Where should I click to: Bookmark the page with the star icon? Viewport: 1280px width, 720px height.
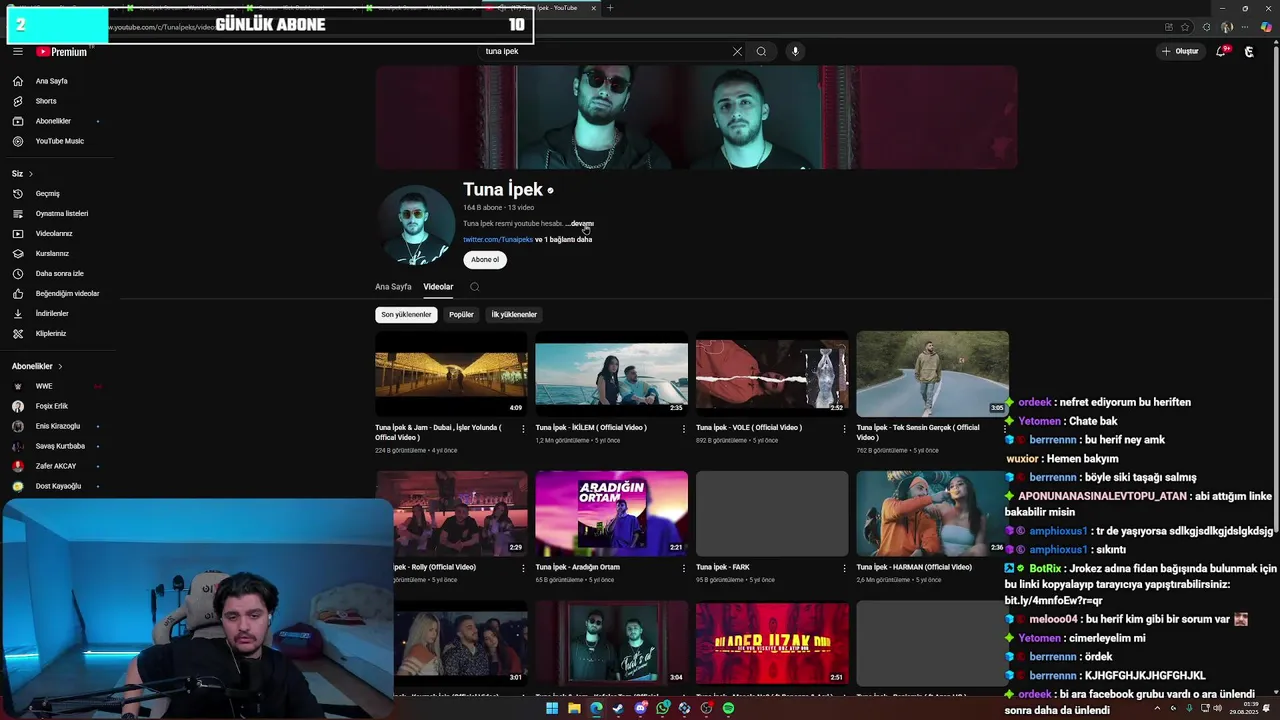1185,27
